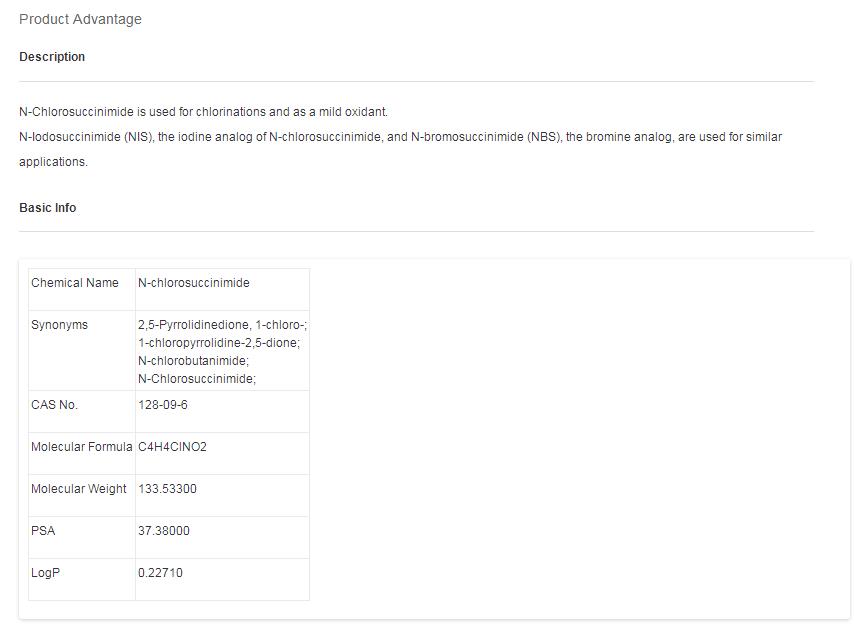Click the PSA value 37.38000
The image size is (855, 632).
[x=163, y=531]
